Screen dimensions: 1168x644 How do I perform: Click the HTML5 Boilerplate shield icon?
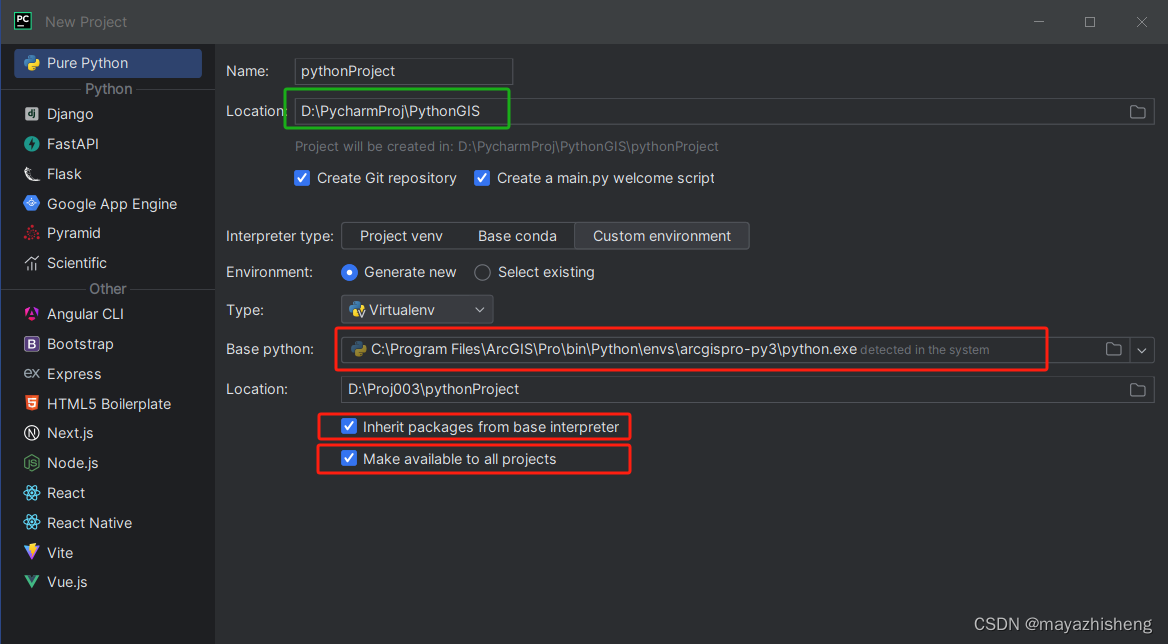pos(31,404)
